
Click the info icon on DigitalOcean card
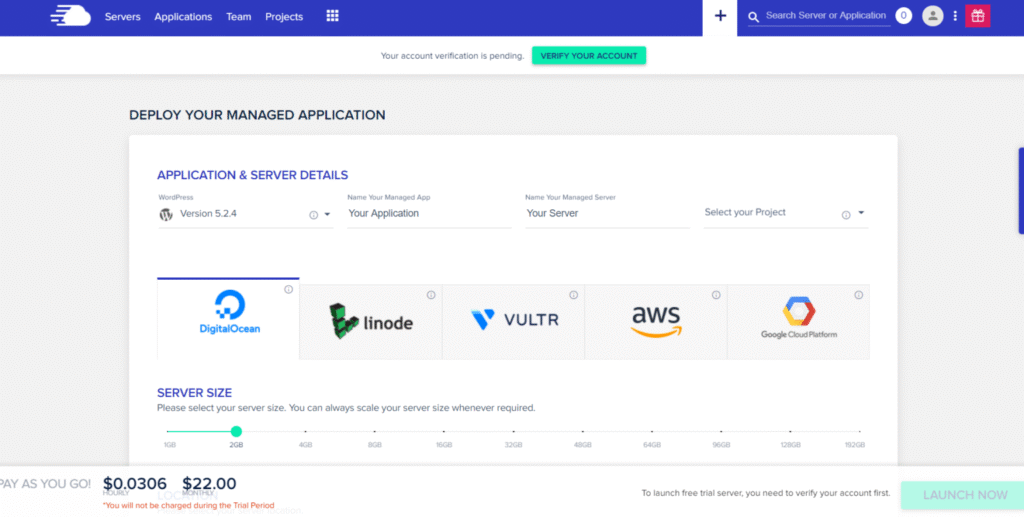(288, 290)
